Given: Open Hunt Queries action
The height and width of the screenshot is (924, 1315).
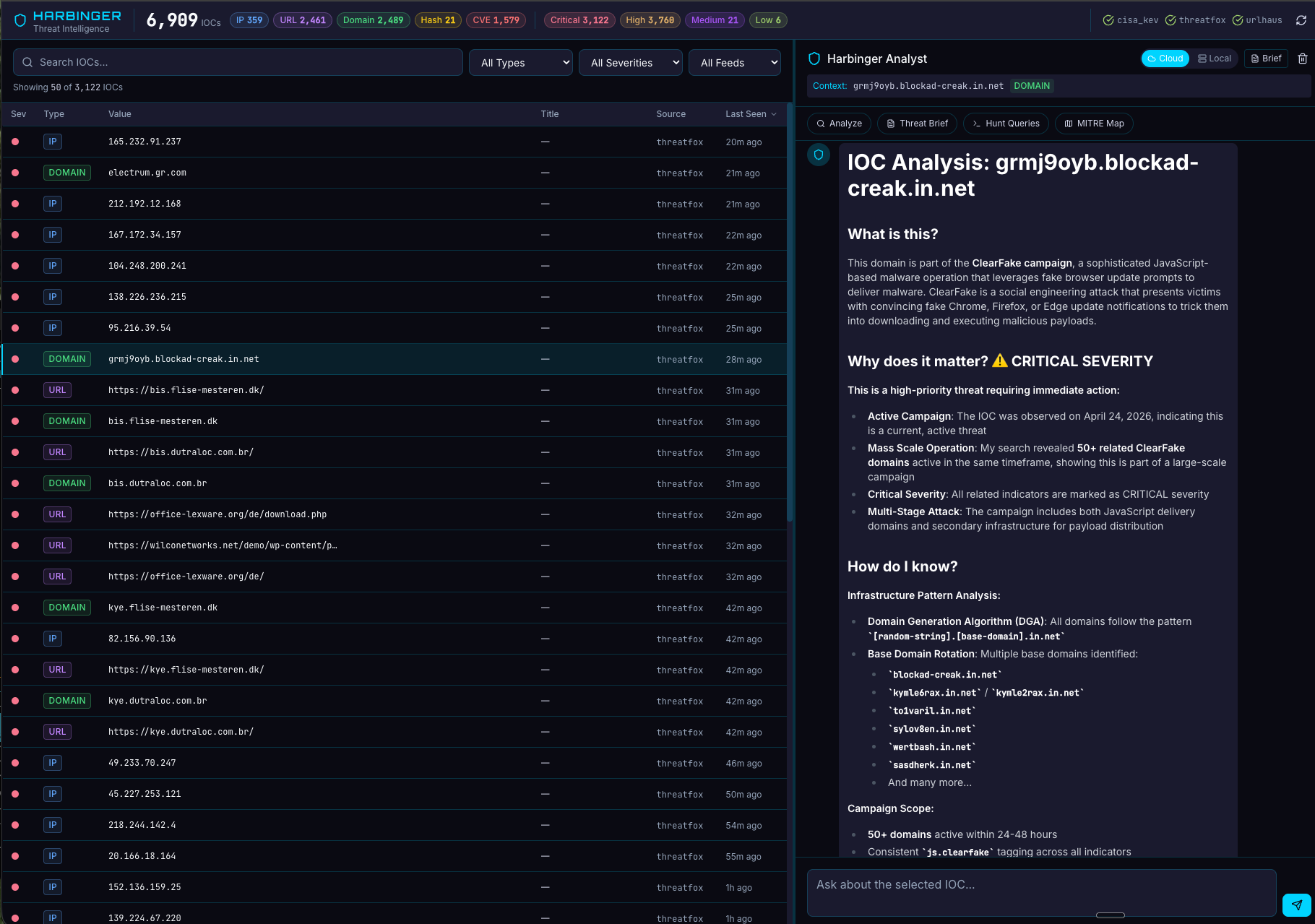Looking at the screenshot, I should (x=1006, y=124).
